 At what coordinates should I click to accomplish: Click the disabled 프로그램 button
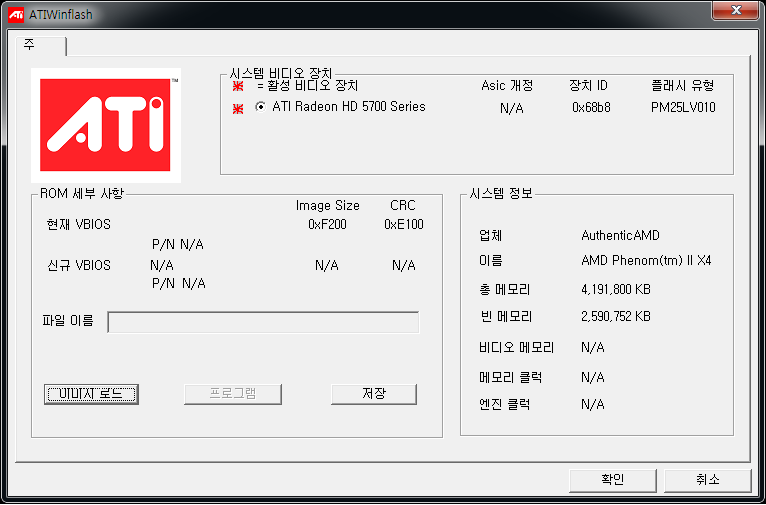(x=233, y=394)
